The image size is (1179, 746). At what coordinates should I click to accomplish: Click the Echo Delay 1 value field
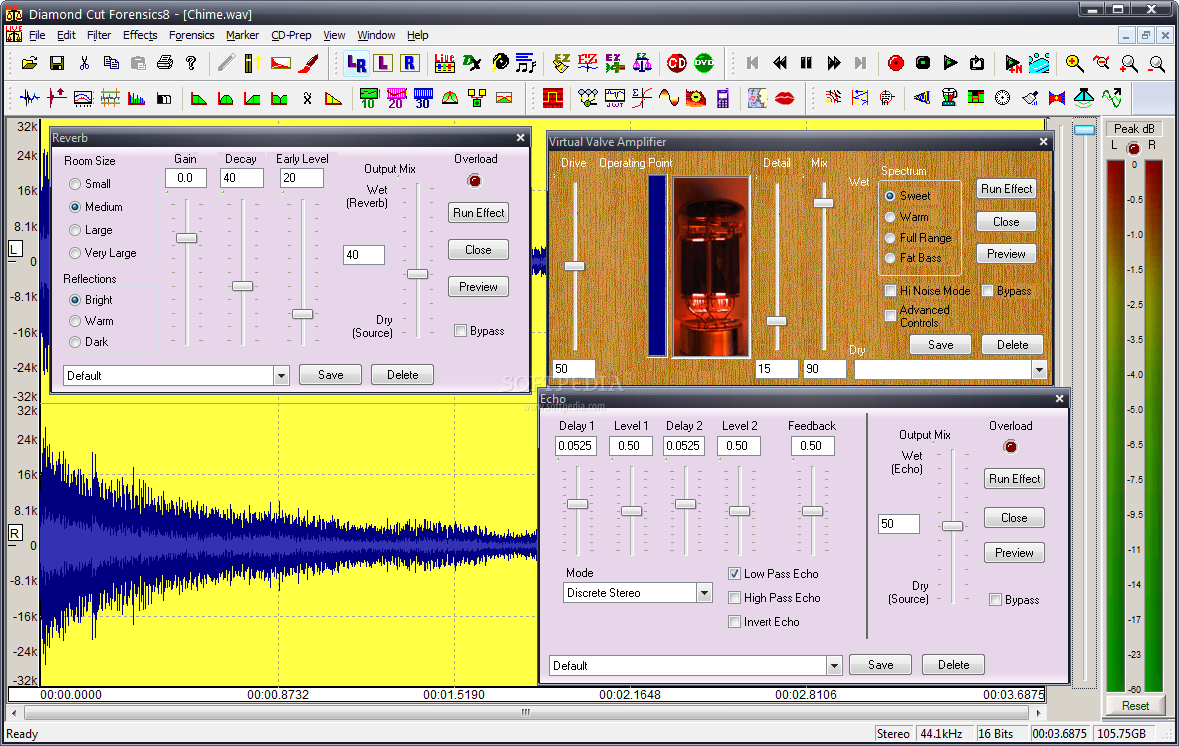[x=575, y=446]
